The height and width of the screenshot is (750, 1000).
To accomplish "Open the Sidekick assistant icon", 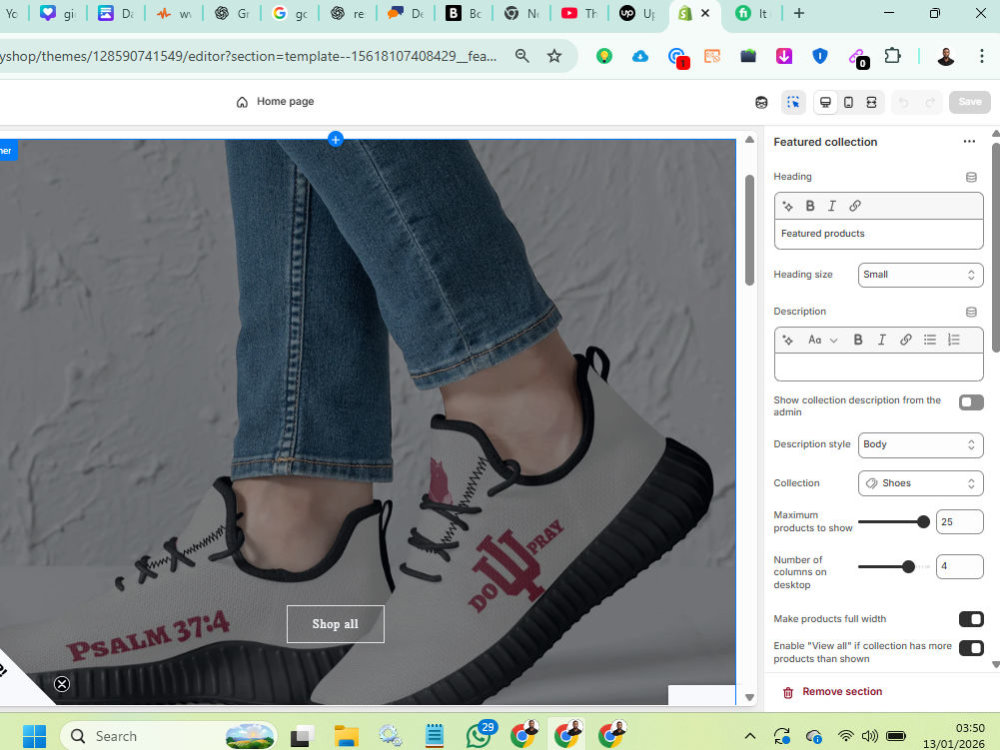I will [x=761, y=103].
